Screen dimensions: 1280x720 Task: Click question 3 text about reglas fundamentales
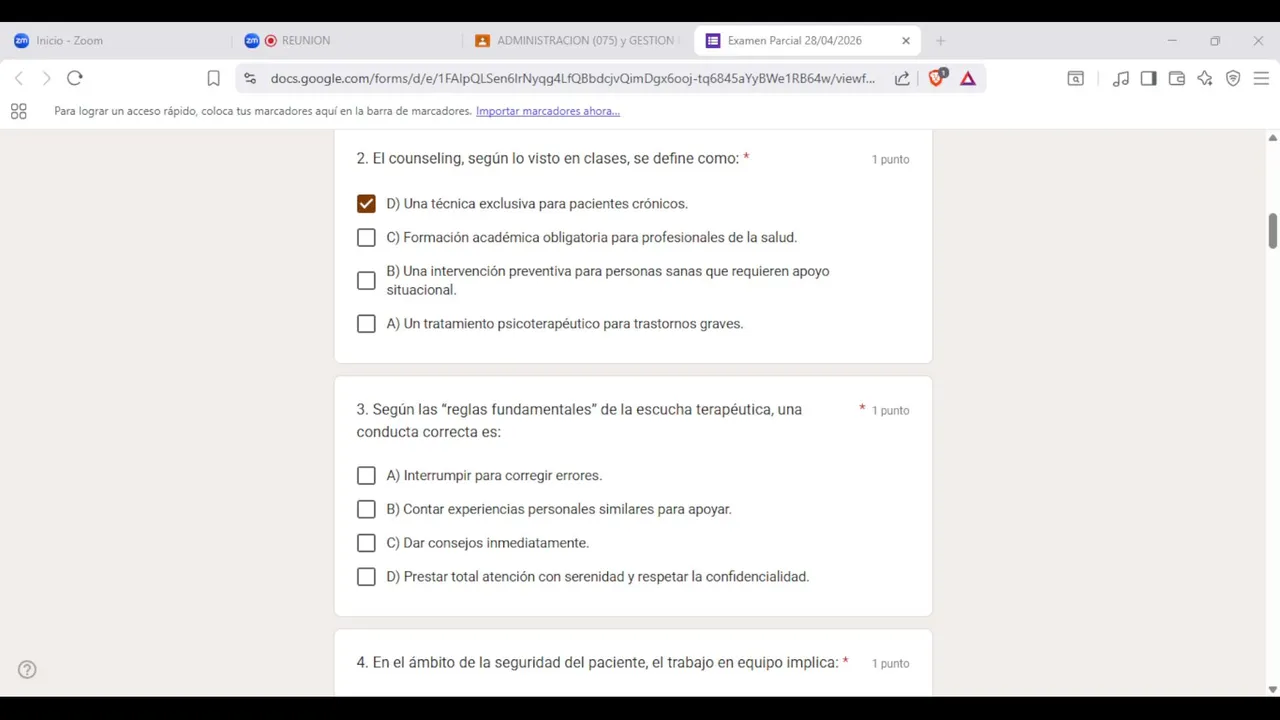coord(579,421)
